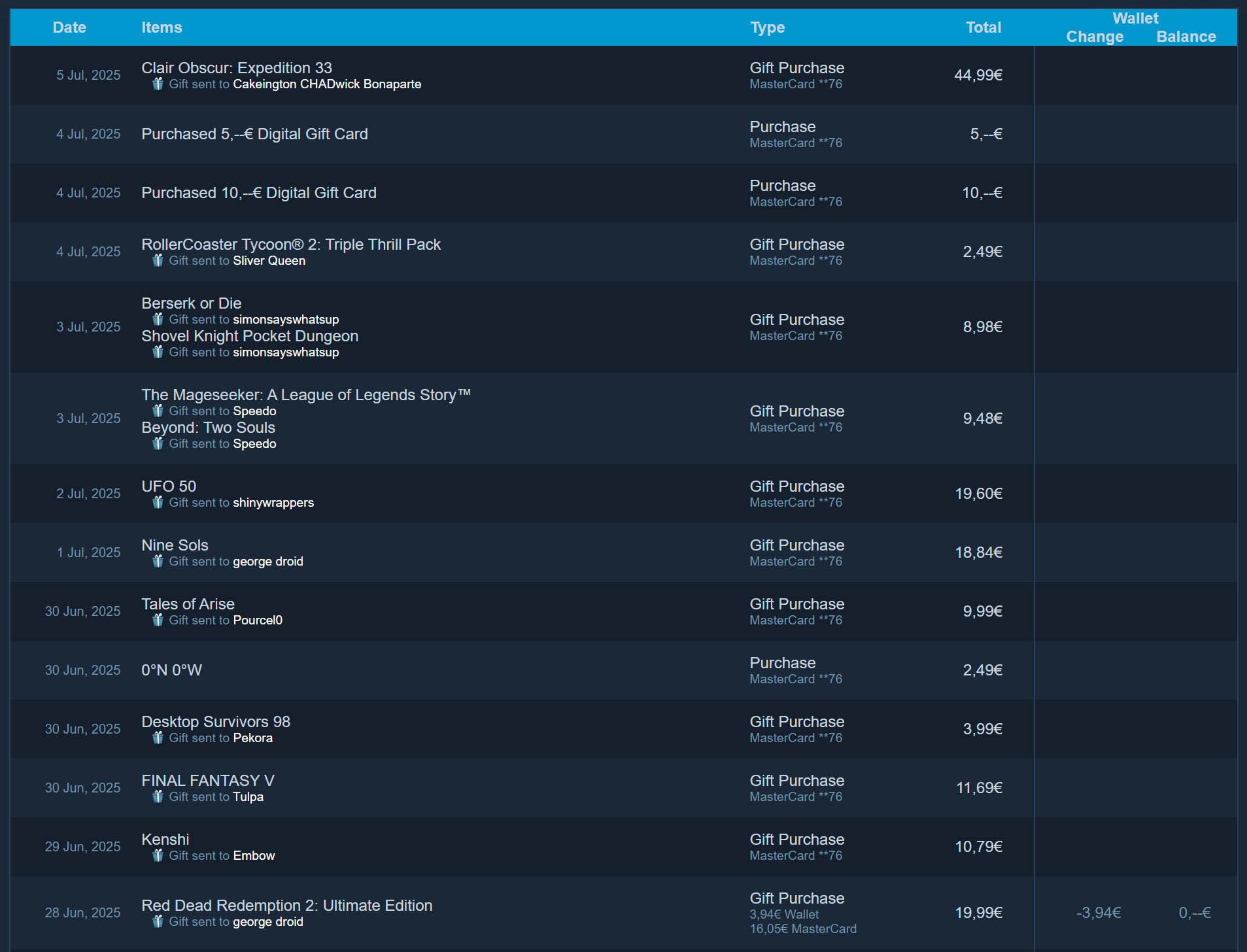Viewport: 1247px width, 952px height.
Task: Click recipient Pekora
Action: (253, 738)
